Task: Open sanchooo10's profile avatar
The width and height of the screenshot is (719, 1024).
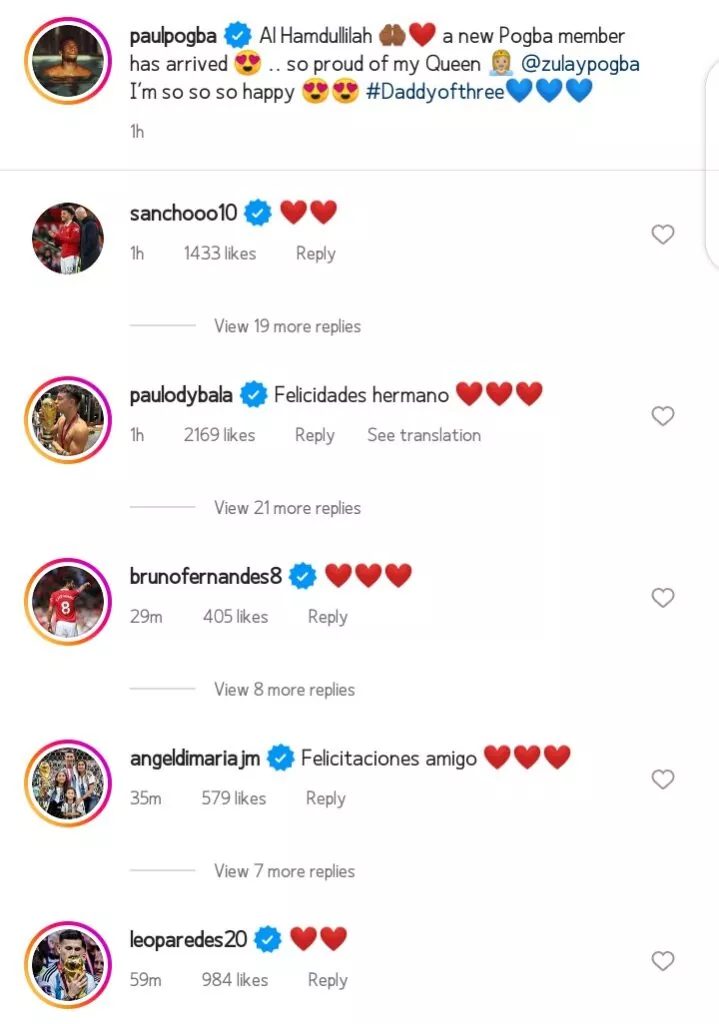Action: [x=68, y=238]
